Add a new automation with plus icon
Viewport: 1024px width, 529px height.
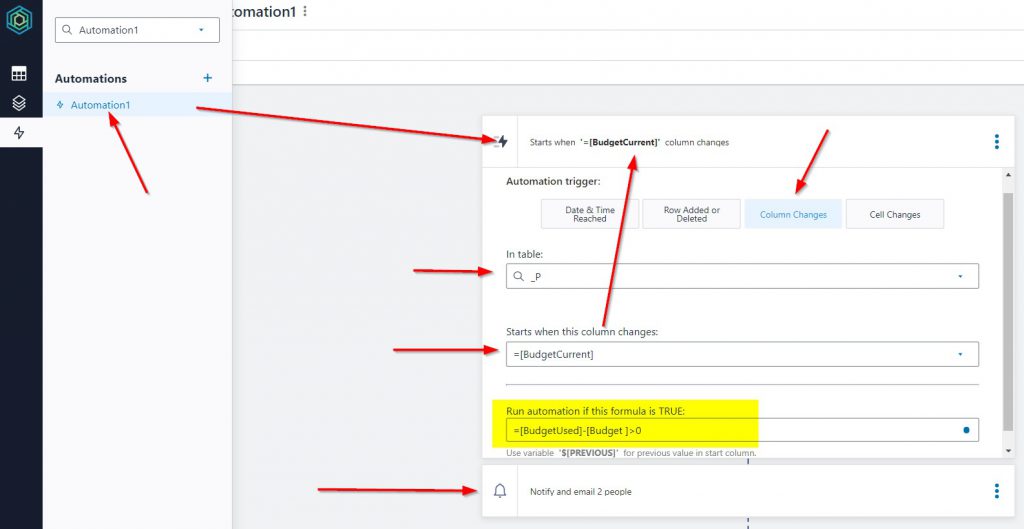208,78
